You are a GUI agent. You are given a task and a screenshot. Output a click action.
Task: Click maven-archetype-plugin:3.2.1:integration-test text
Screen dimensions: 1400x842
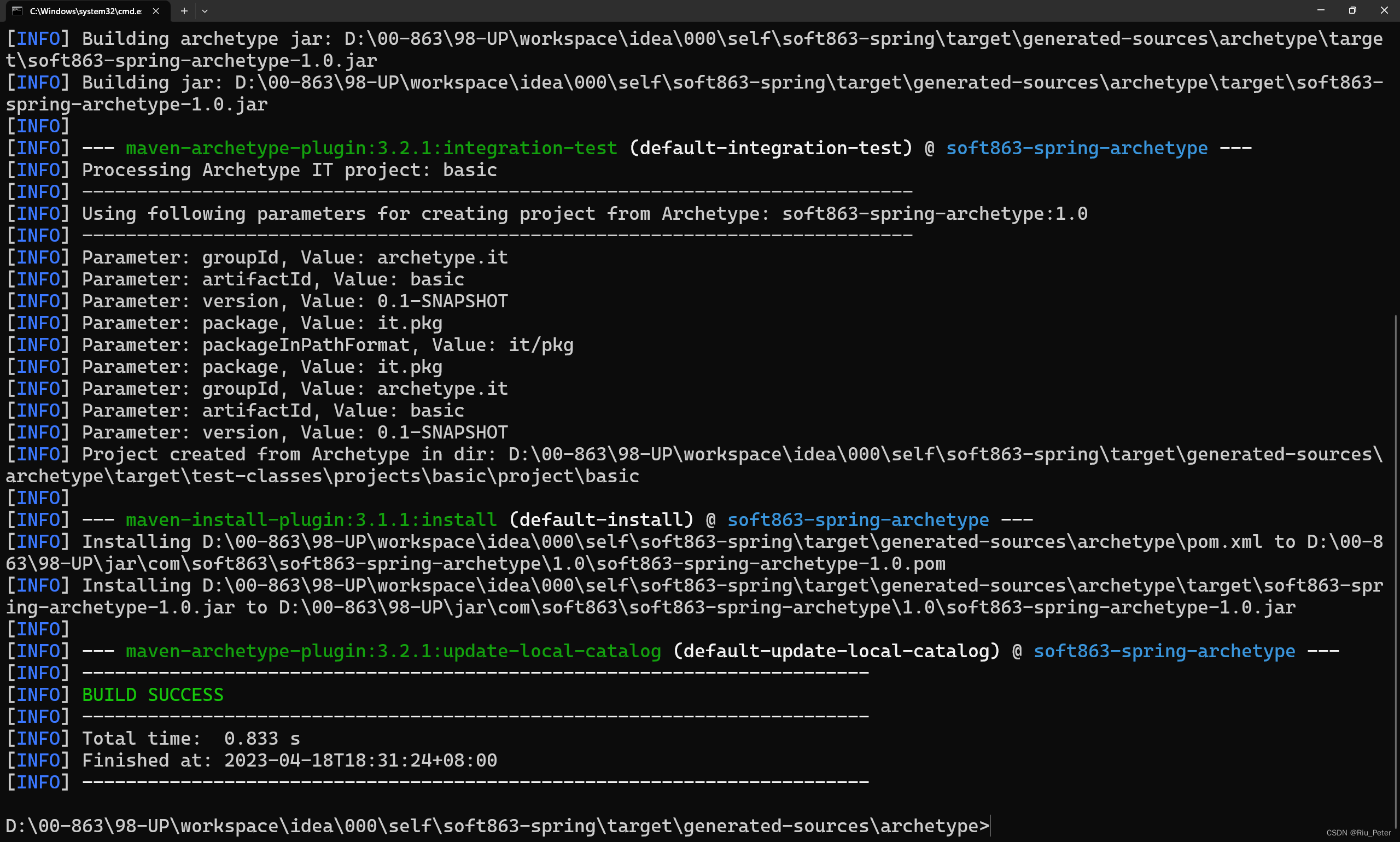(371, 148)
